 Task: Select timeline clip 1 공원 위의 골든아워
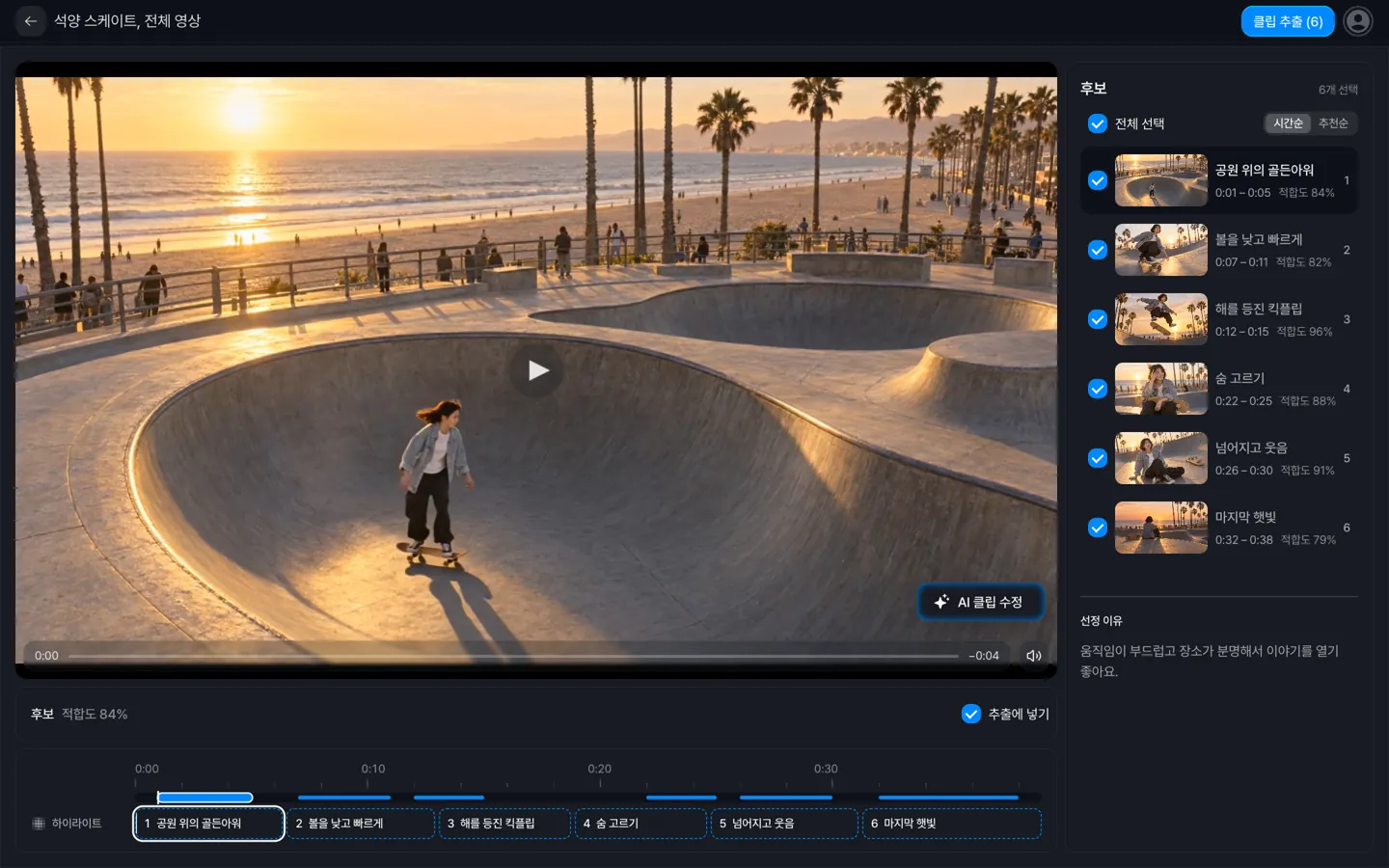(208, 824)
